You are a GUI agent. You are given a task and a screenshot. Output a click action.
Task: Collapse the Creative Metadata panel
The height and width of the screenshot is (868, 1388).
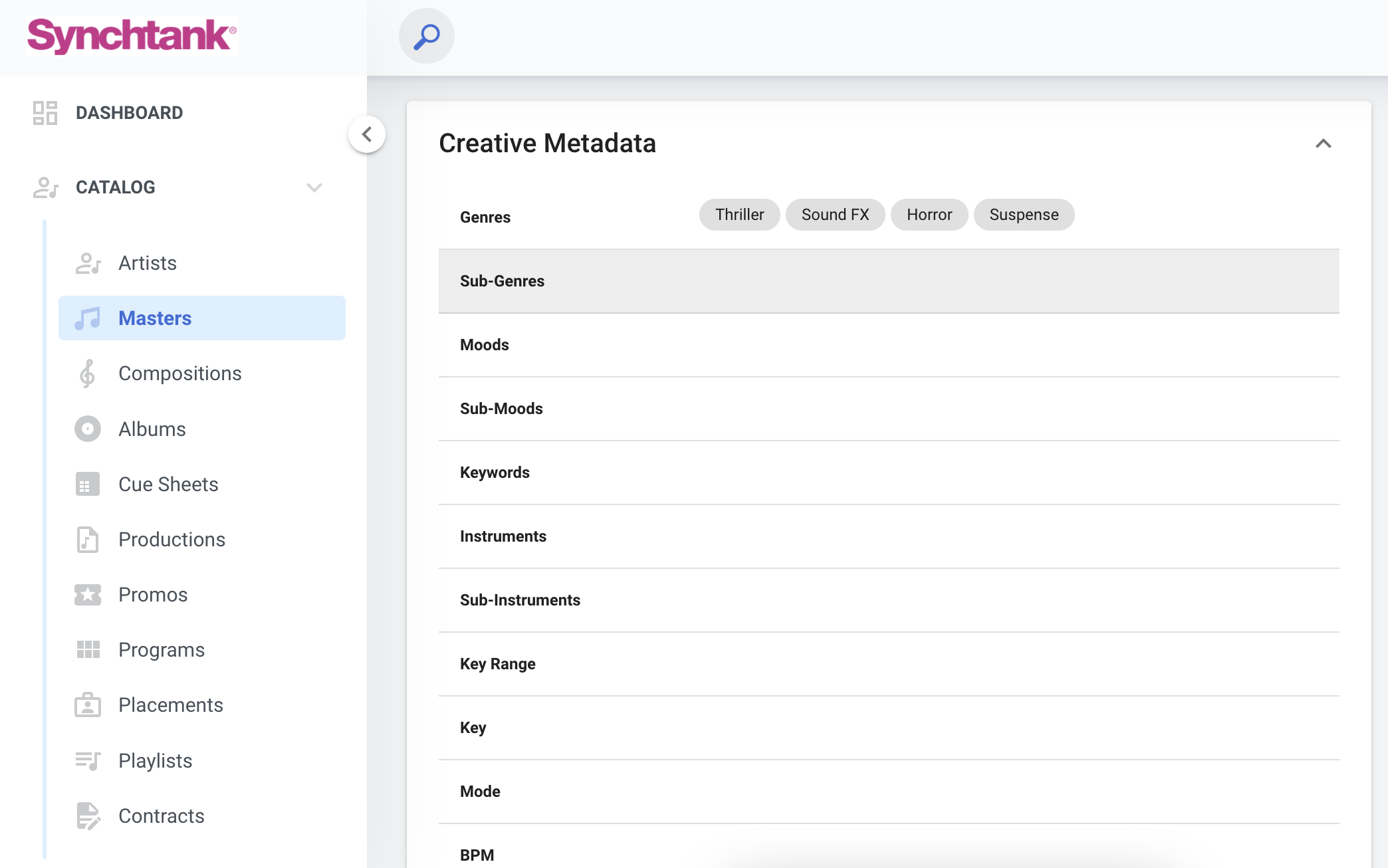[1323, 144]
